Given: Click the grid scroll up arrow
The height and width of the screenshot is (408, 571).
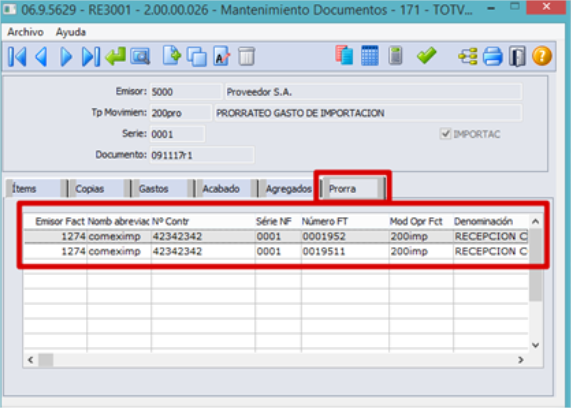Looking at the screenshot, I should pyautogui.click(x=535, y=221).
